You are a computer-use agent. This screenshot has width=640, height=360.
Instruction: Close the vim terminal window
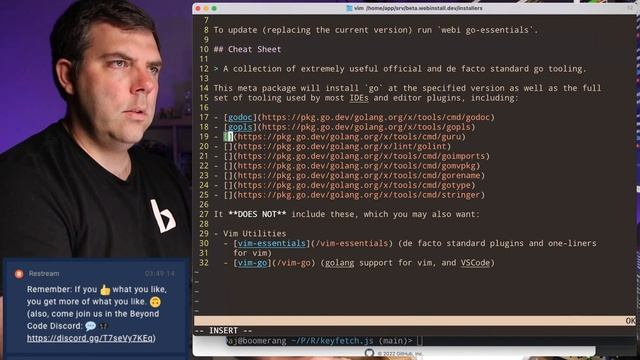pyautogui.click(x=198, y=8)
